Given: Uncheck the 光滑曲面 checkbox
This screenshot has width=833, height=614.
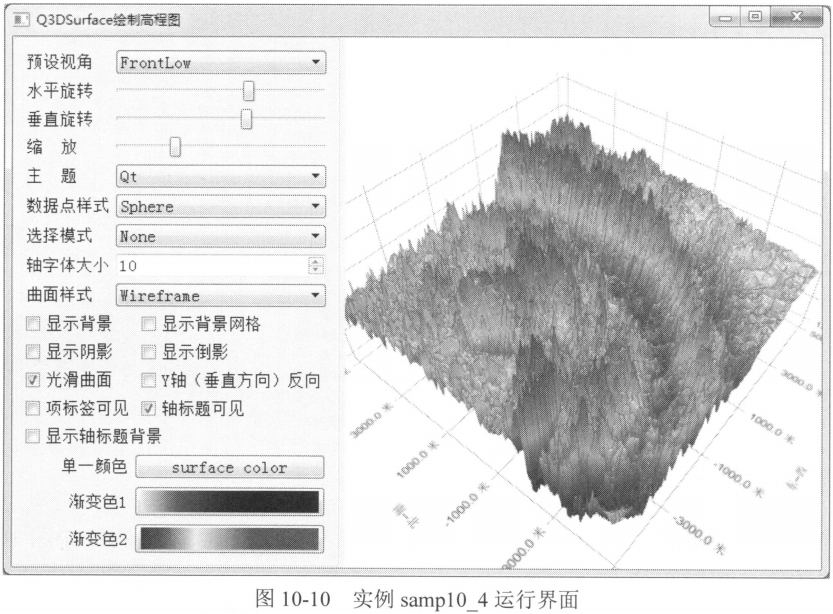Looking at the screenshot, I should [x=34, y=380].
